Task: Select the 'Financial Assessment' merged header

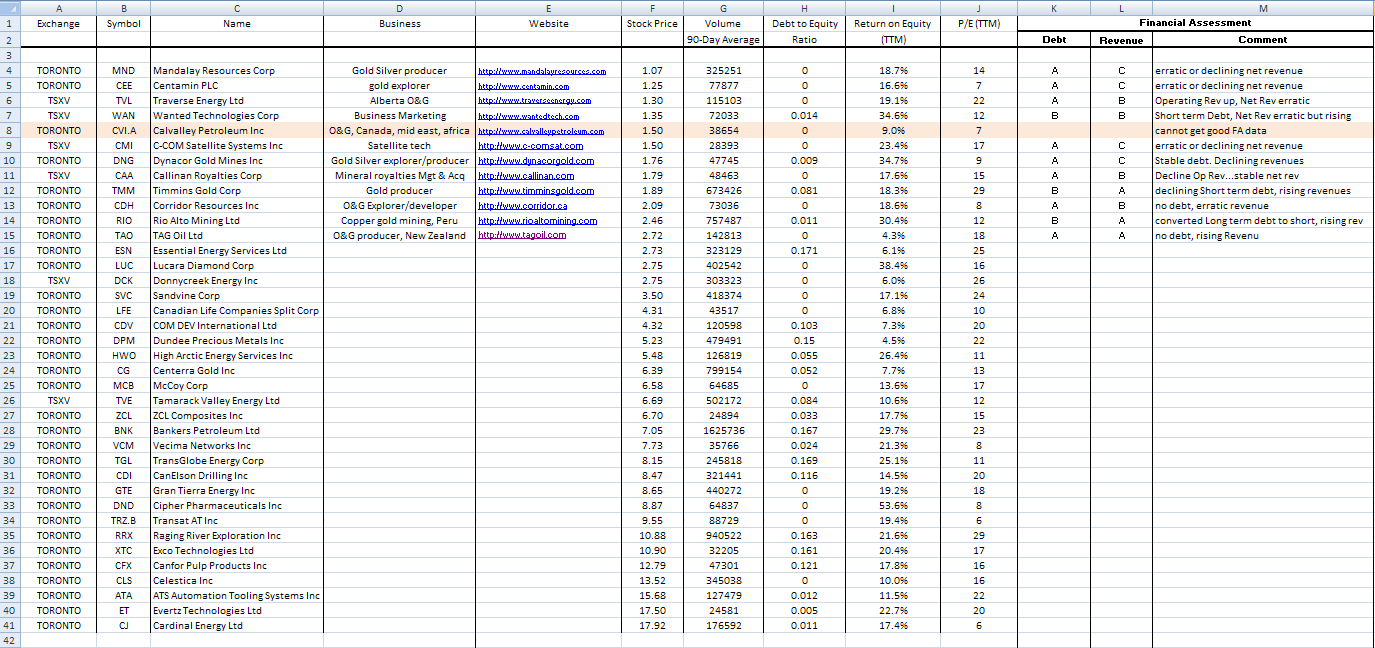Action: (1196, 23)
